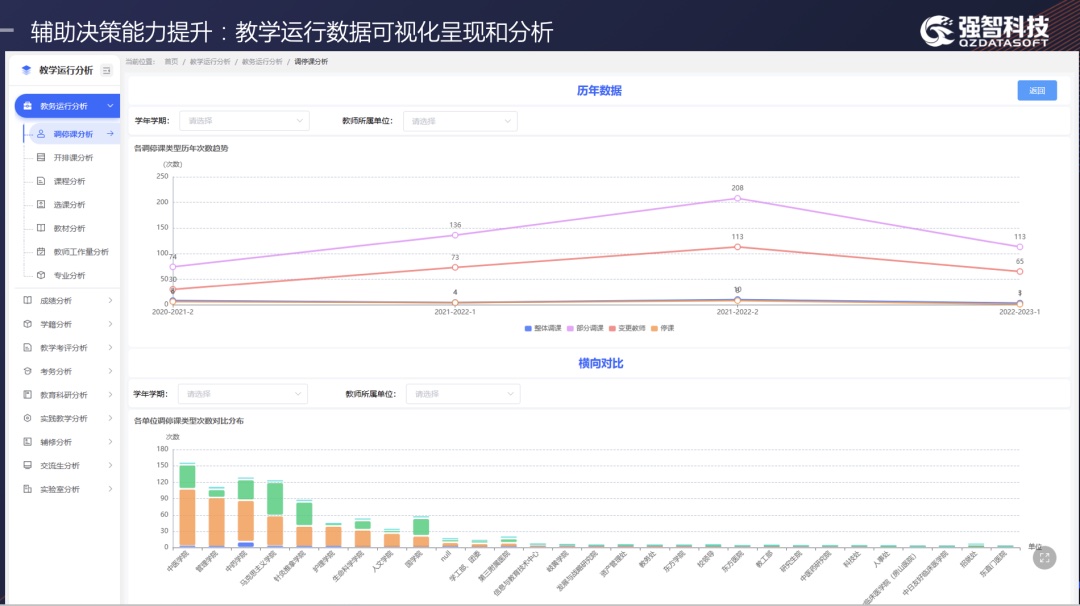The image size is (1080, 606).
Task: Open 教材分析 via its book icon
Action: tap(41, 228)
